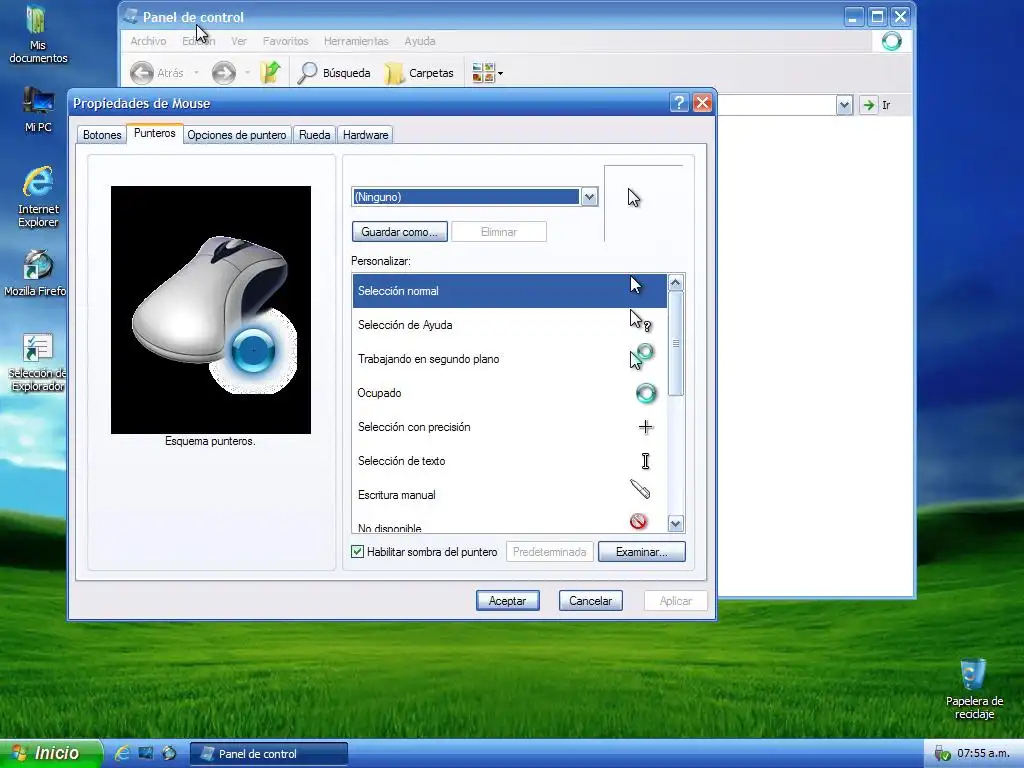Open Mis documentos desktop icon
Screen dimensions: 1024x768
coord(38,34)
